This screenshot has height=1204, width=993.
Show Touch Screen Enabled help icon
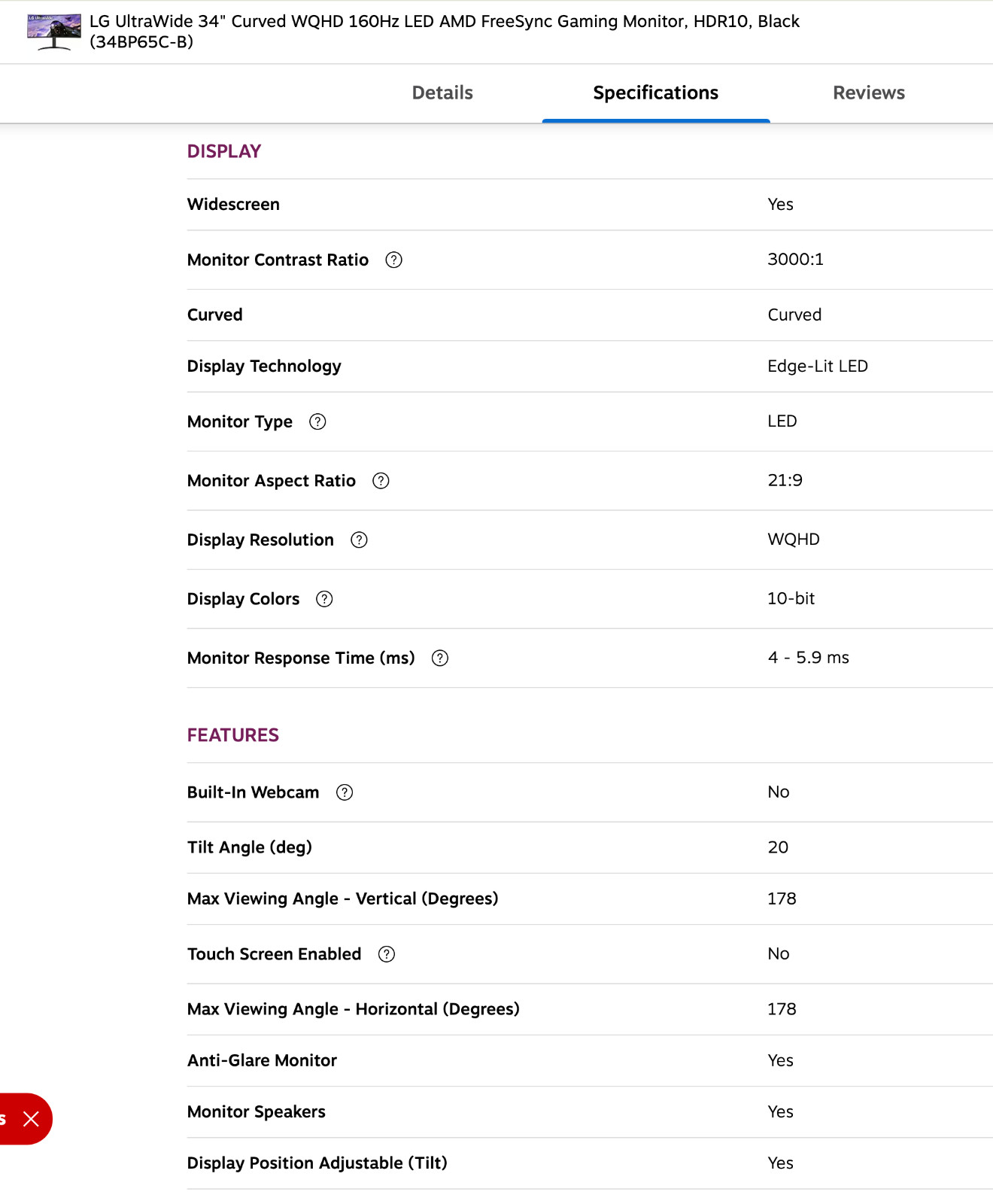click(x=387, y=954)
